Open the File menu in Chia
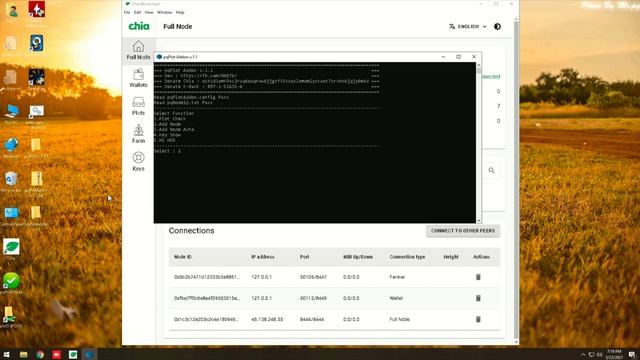This screenshot has width=640, height=360. (x=127, y=12)
